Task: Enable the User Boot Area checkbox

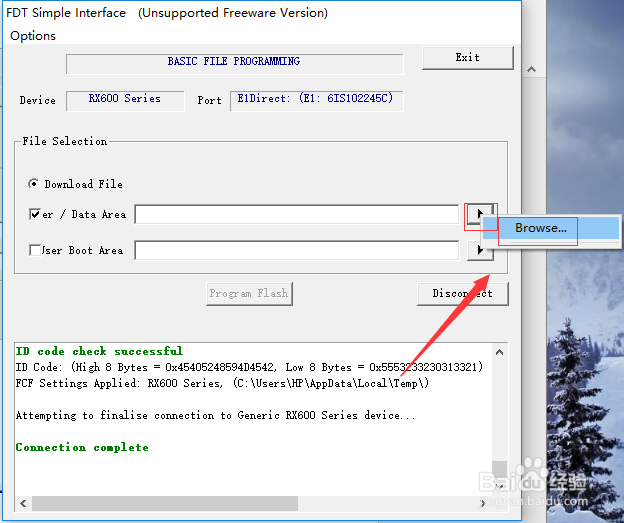Action: [35, 250]
